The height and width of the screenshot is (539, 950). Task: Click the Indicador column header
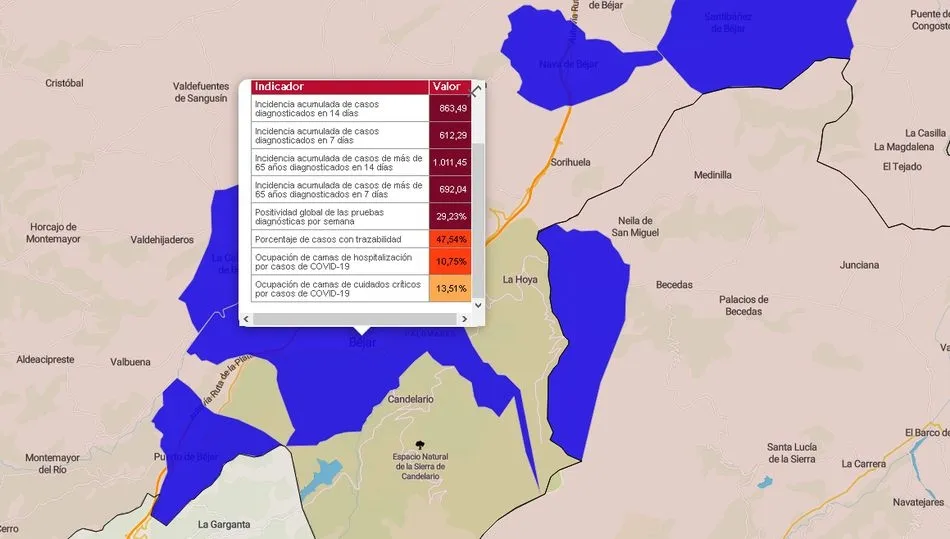[340, 87]
